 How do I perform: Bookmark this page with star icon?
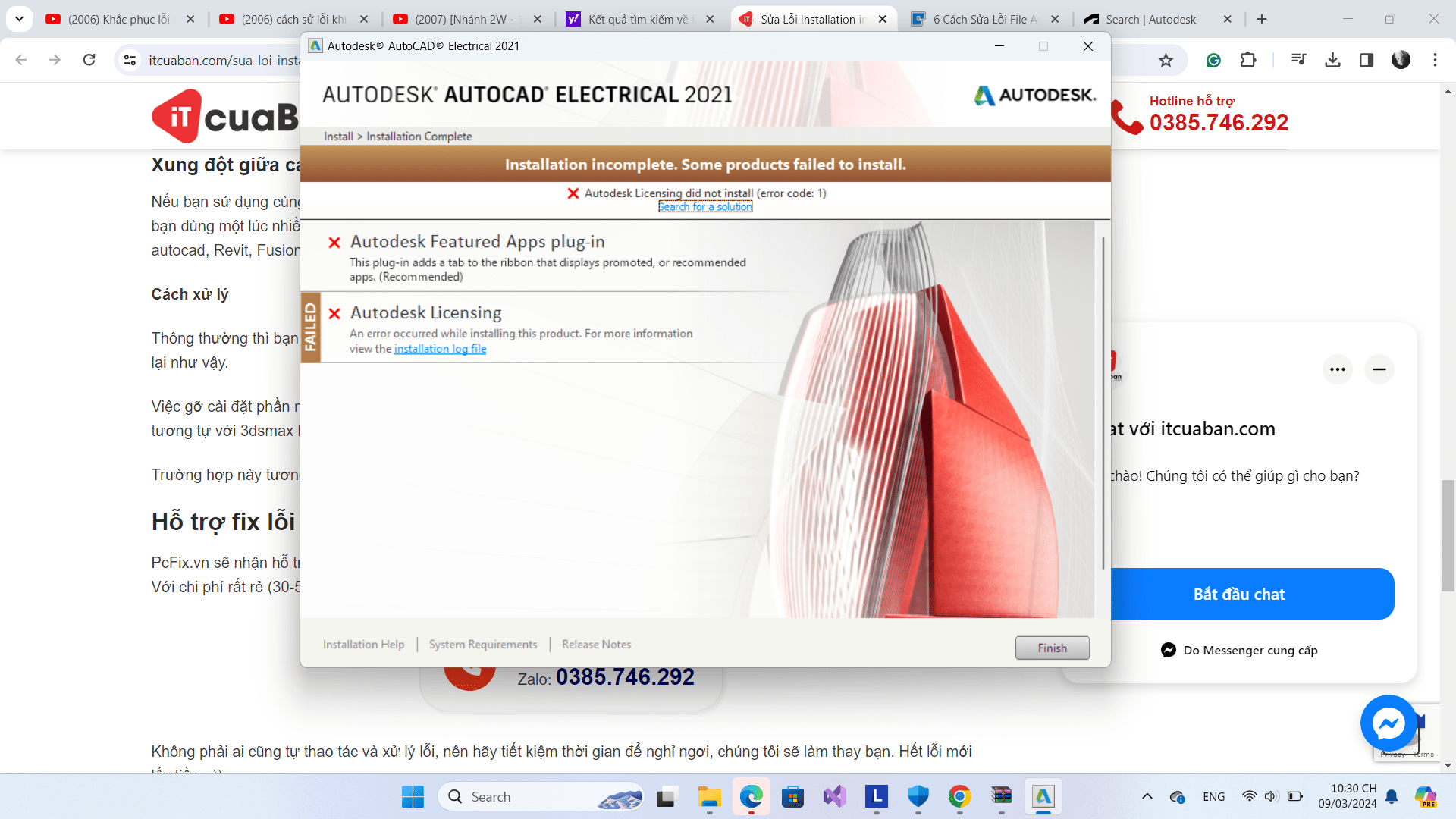coord(1166,60)
